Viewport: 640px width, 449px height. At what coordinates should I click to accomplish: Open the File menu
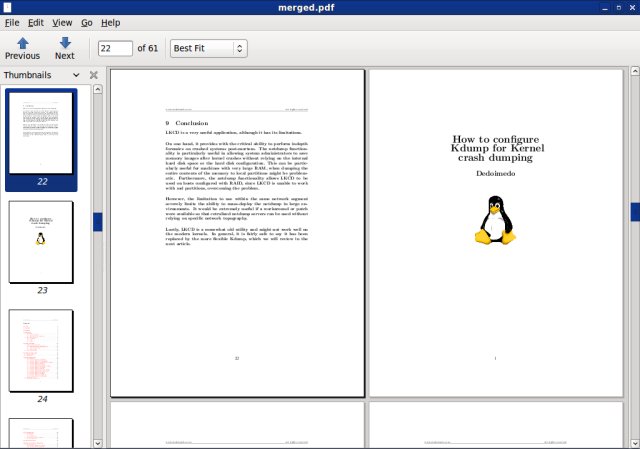[x=12, y=23]
